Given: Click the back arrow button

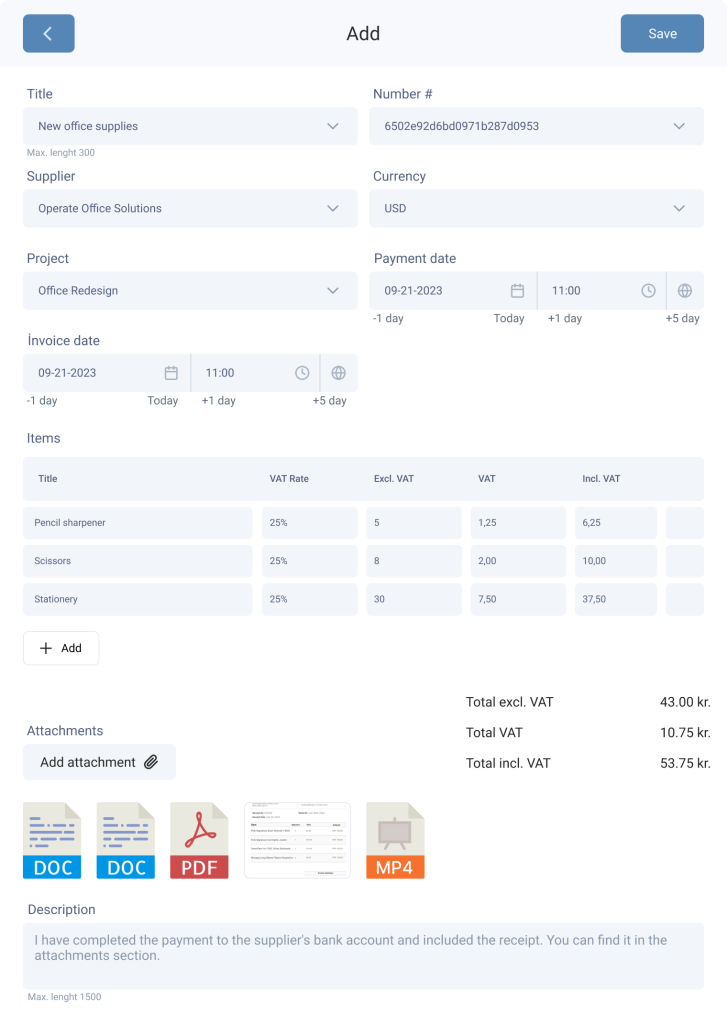Looking at the screenshot, I should [x=48, y=33].
